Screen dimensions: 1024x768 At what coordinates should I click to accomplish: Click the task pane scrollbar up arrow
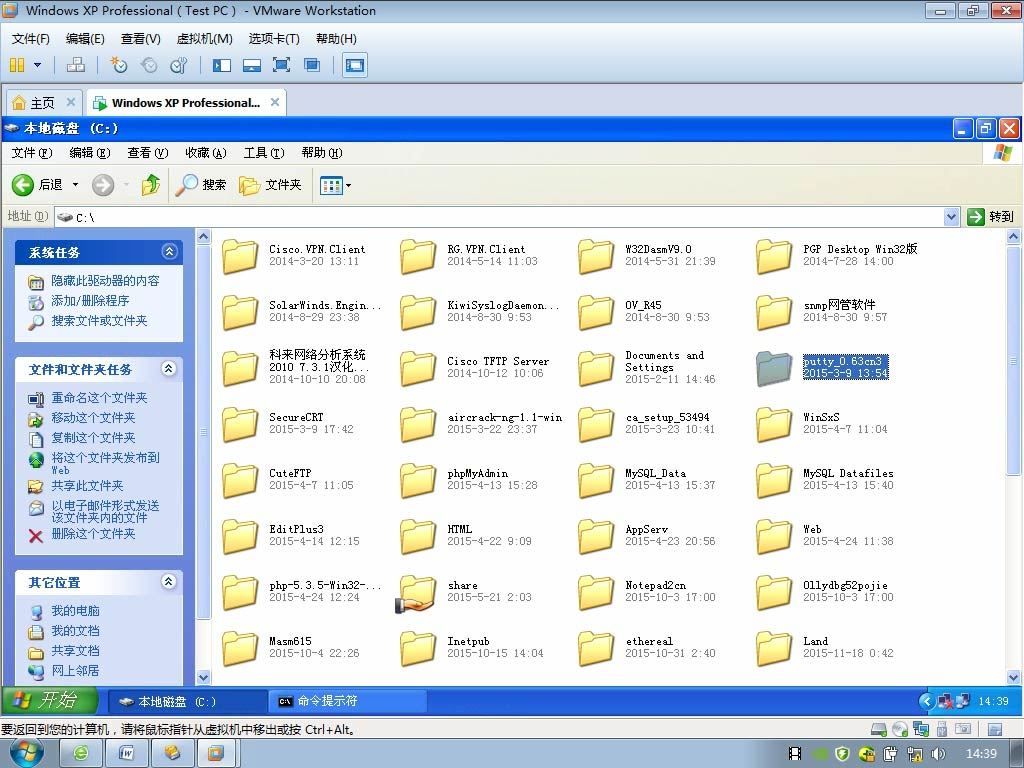[x=203, y=236]
